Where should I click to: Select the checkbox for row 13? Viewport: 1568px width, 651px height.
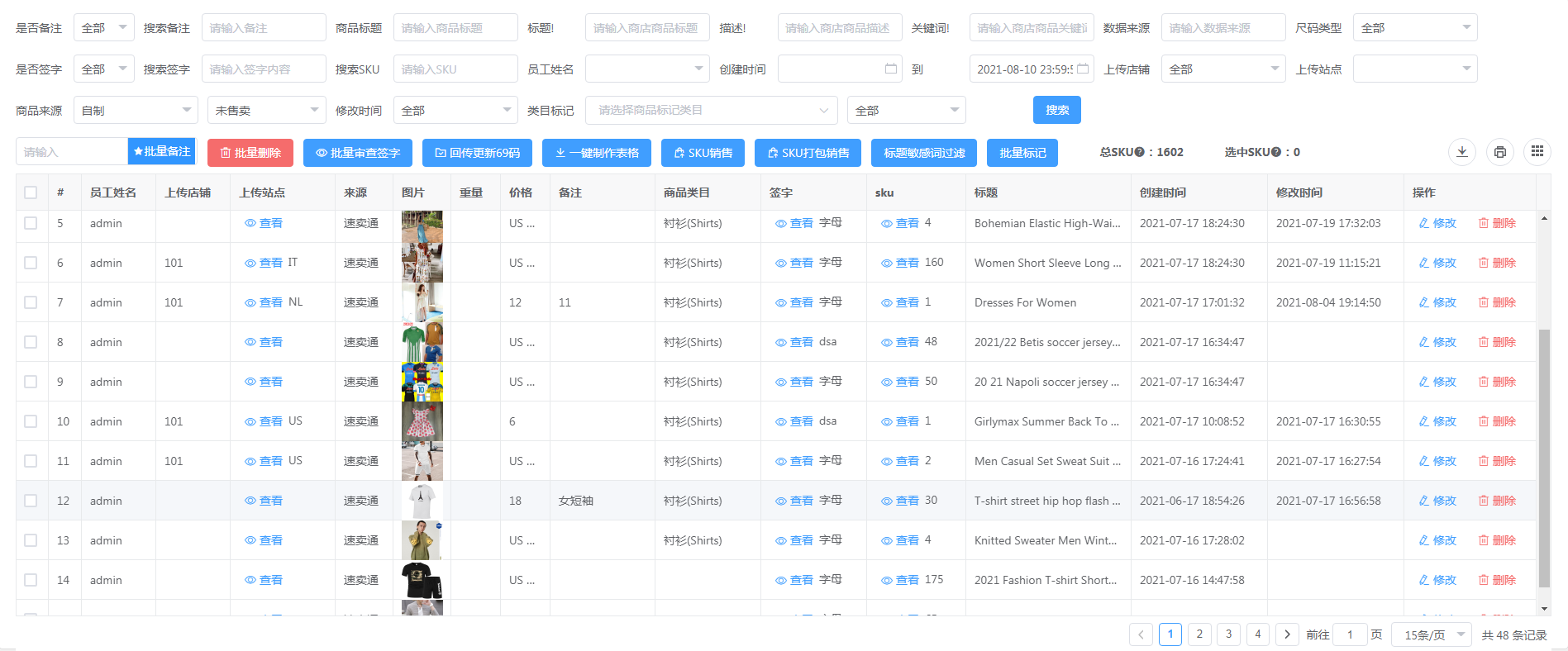31,540
